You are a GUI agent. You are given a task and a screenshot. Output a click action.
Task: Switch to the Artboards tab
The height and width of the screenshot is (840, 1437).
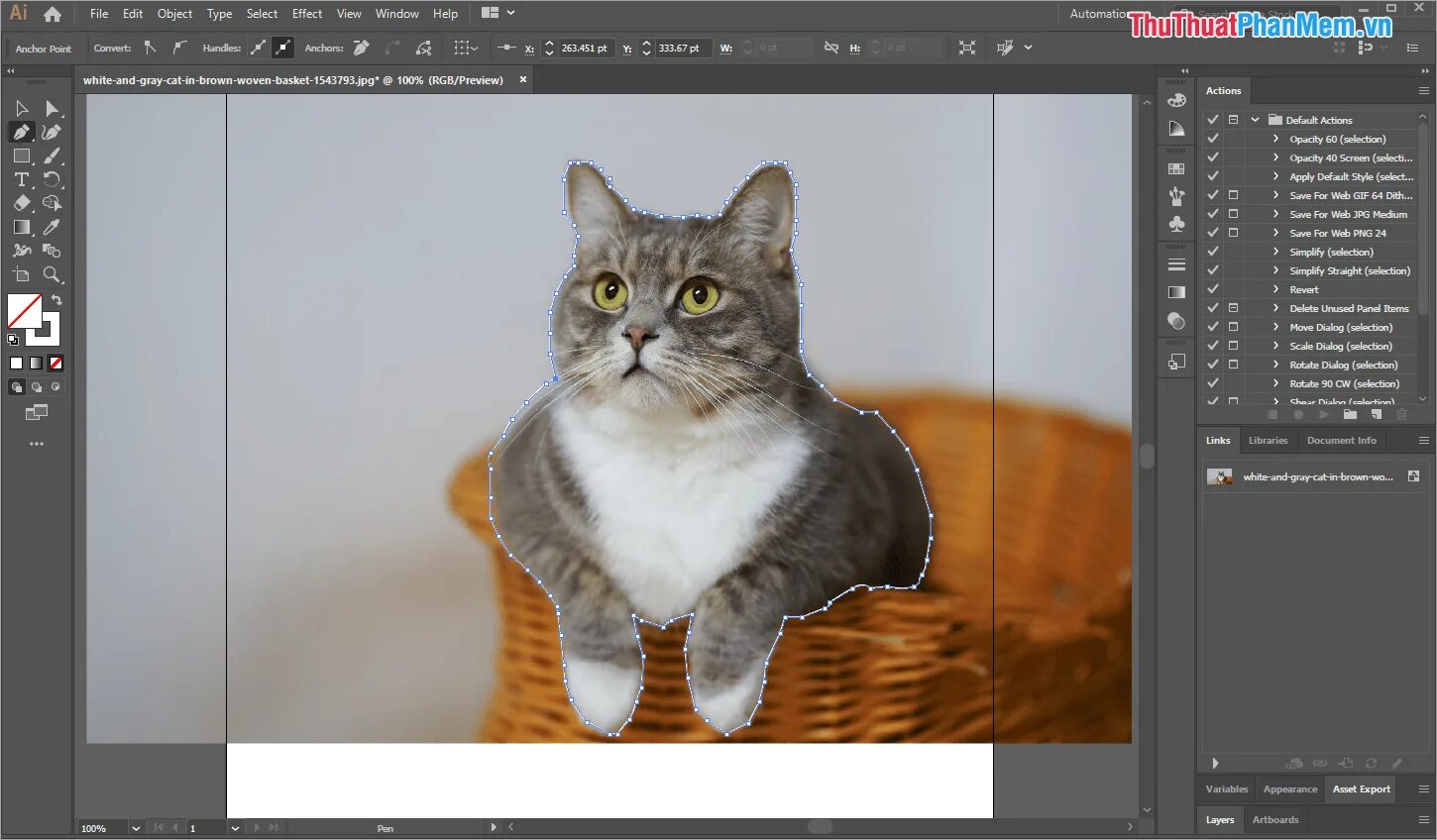click(x=1275, y=820)
